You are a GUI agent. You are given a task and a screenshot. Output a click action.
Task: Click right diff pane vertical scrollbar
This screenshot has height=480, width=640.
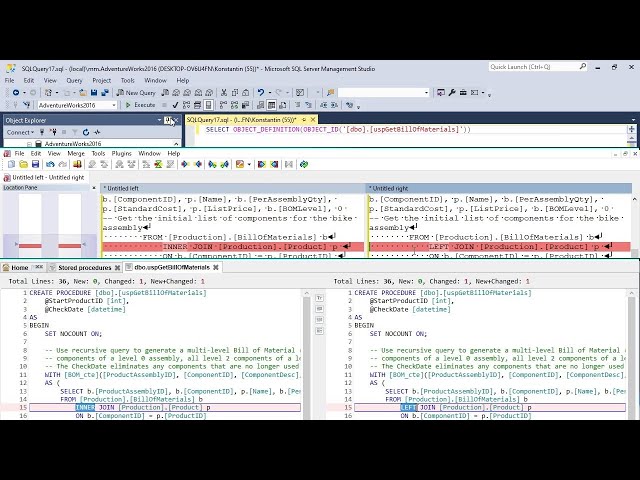(x=631, y=354)
